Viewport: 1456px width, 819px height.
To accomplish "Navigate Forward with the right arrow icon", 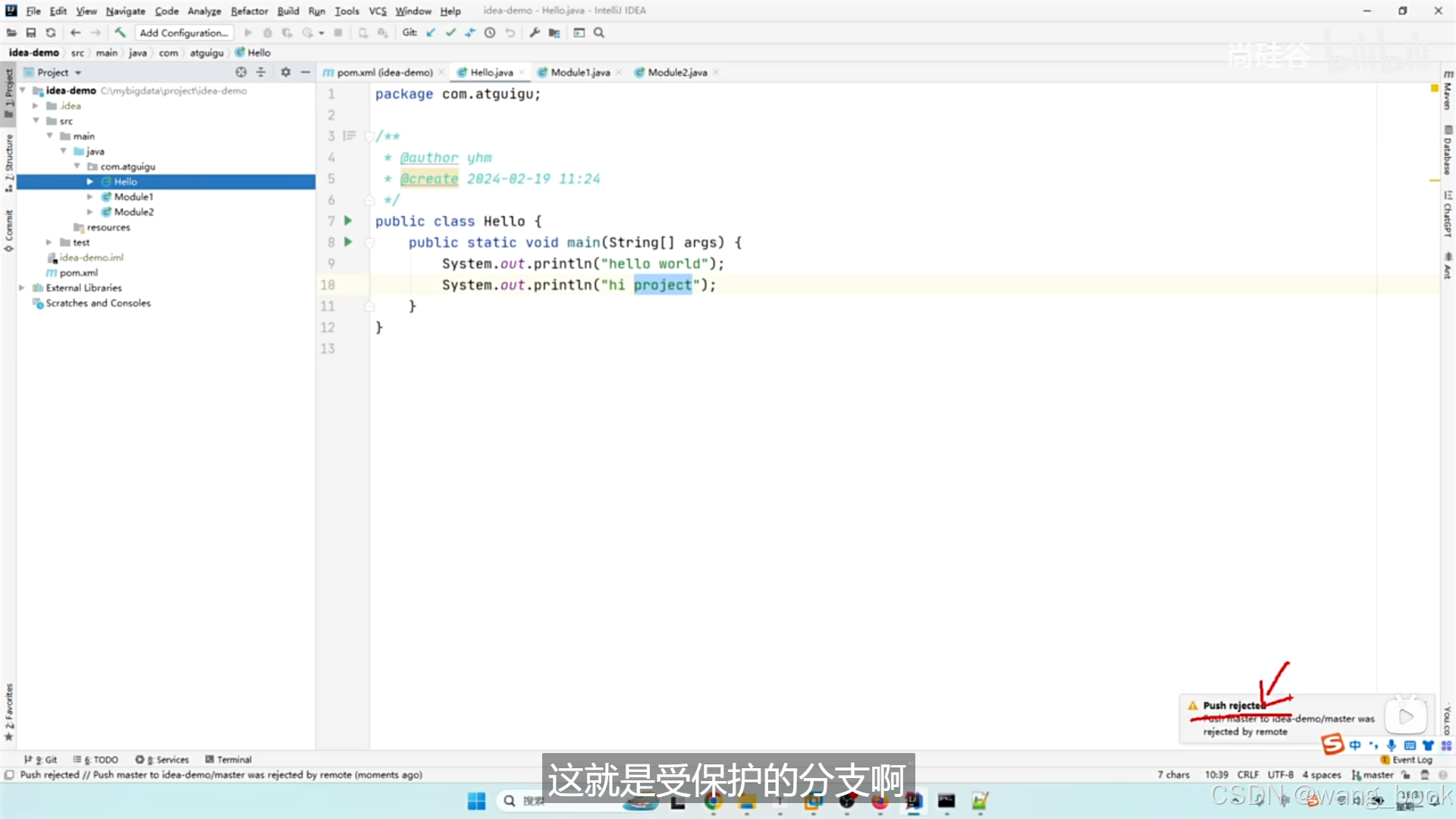I will tap(96, 33).
